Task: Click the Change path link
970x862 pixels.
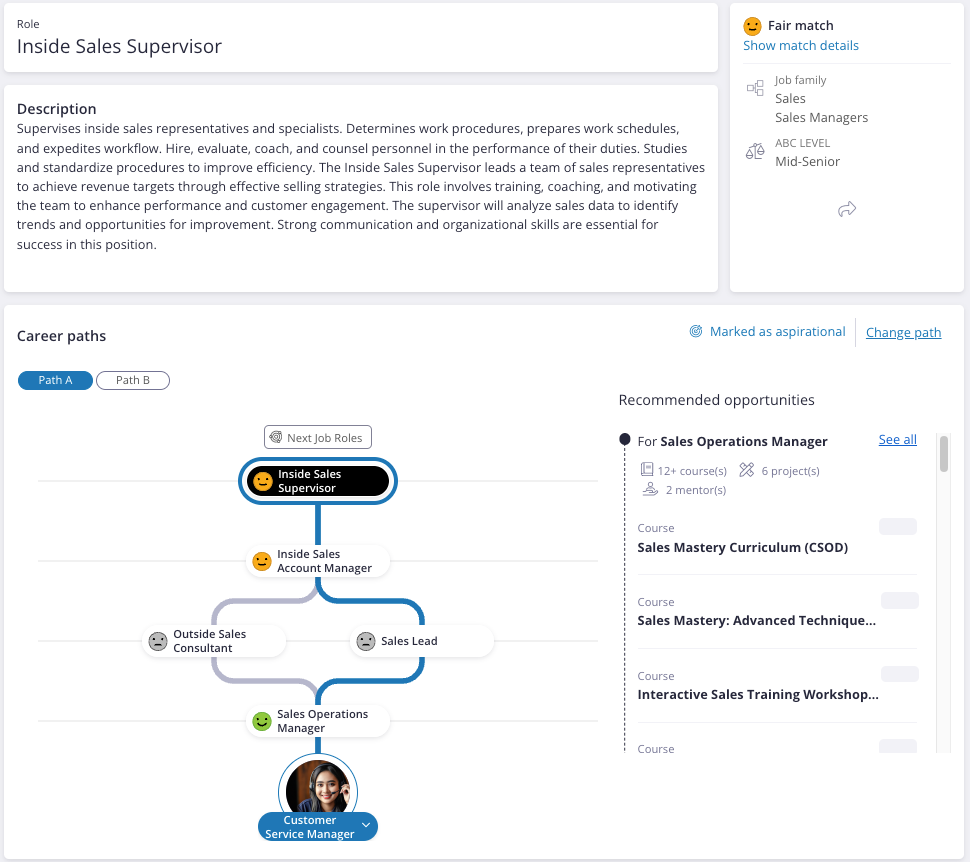Action: (903, 333)
